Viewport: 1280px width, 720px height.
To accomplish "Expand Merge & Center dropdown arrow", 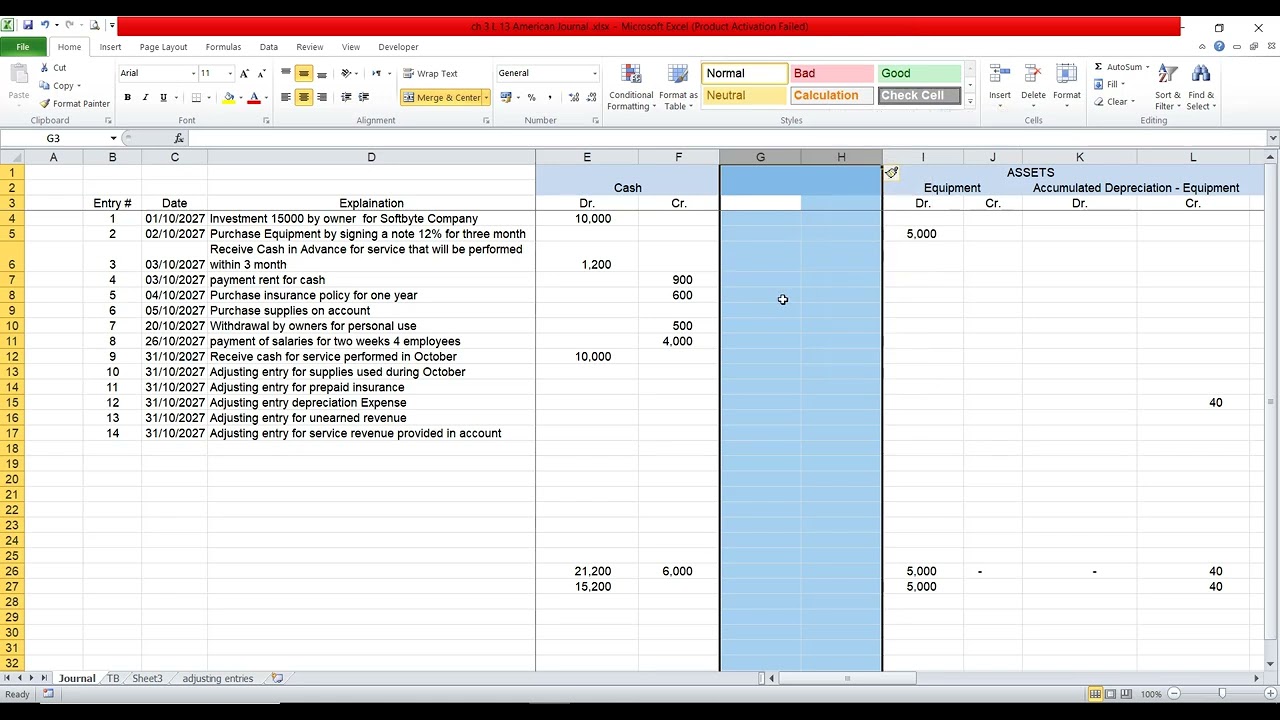I will click(x=486, y=97).
